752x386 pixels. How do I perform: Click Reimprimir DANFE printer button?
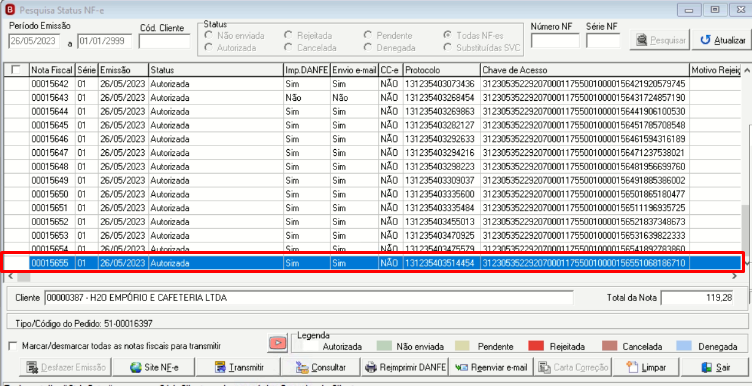pos(405,368)
